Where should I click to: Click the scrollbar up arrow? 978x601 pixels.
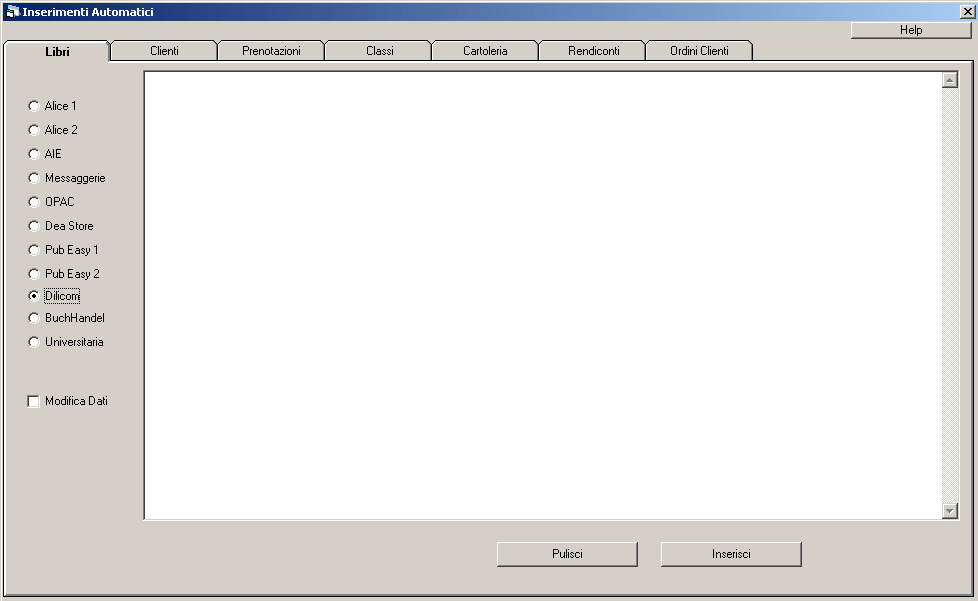click(x=950, y=80)
